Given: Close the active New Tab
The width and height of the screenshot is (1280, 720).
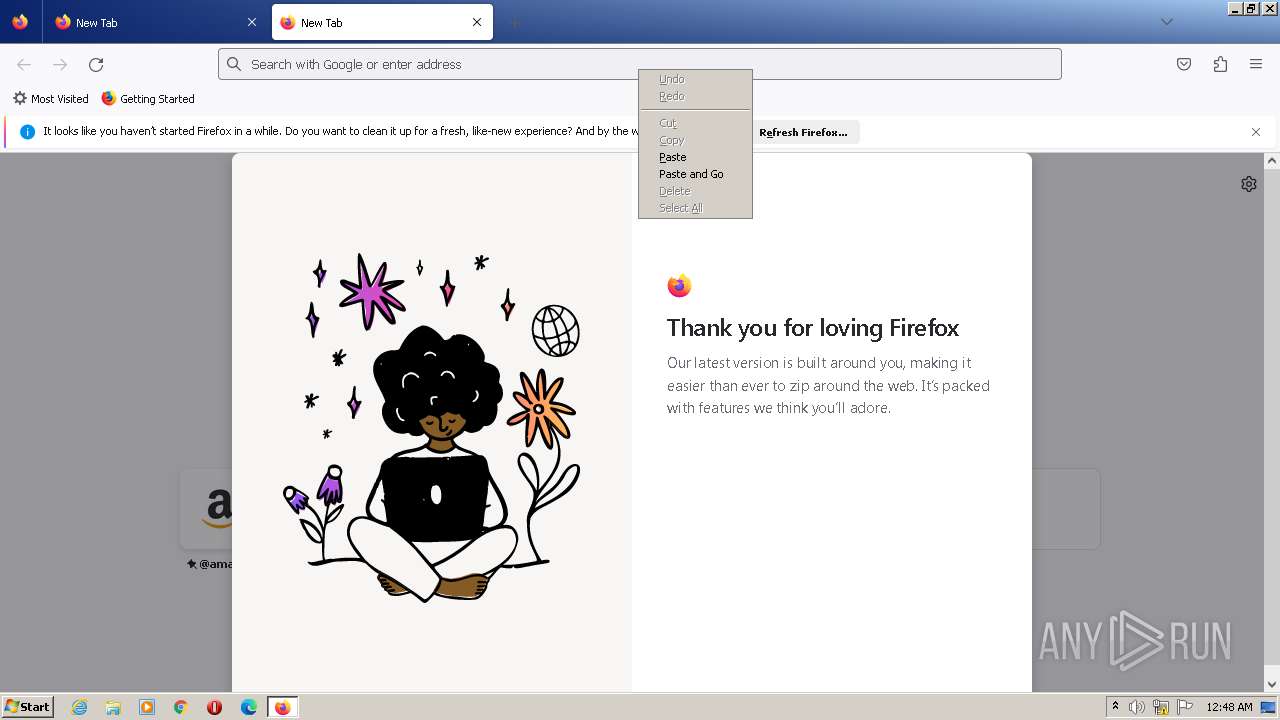Looking at the screenshot, I should click(x=477, y=22).
